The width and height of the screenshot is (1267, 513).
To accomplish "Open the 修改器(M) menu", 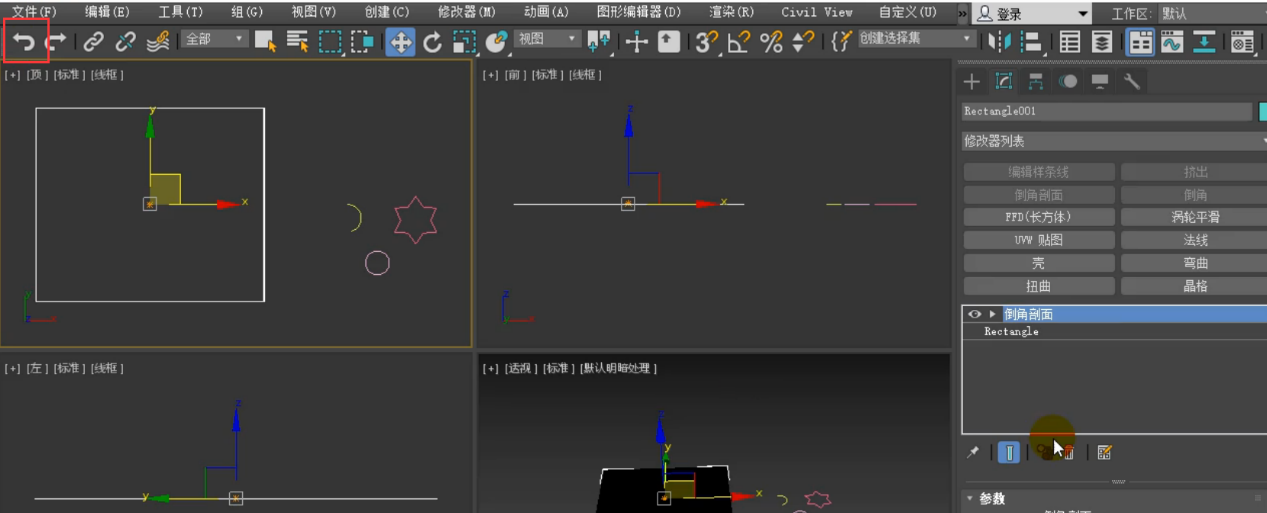I will (x=466, y=12).
